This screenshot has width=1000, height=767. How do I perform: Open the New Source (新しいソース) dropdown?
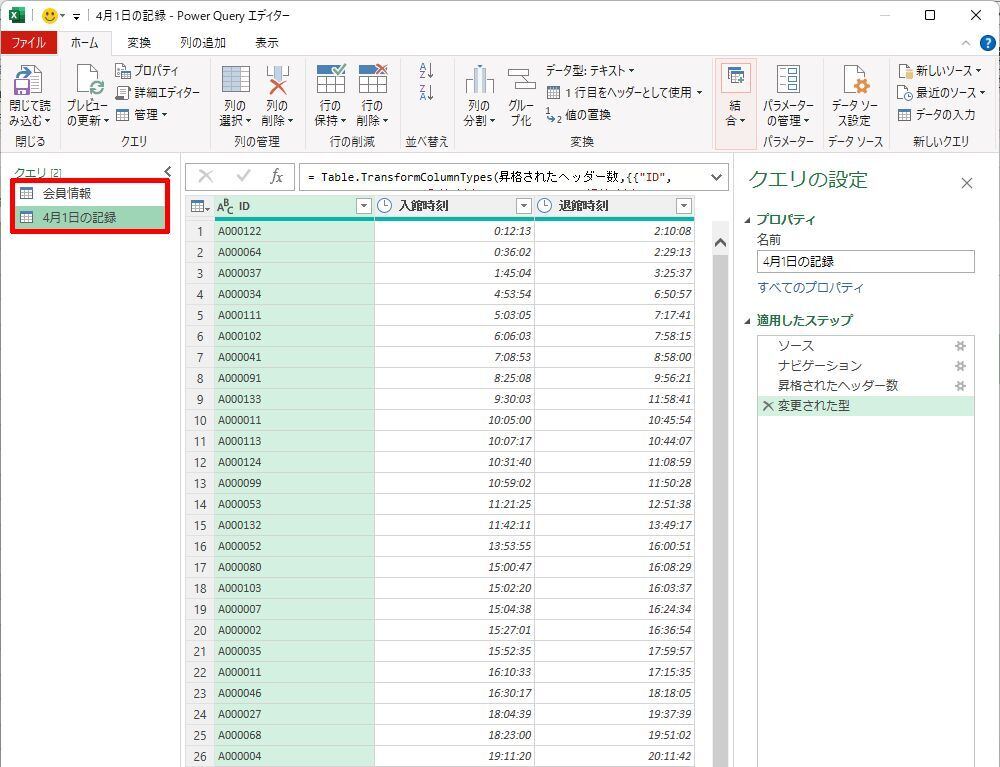tap(940, 70)
